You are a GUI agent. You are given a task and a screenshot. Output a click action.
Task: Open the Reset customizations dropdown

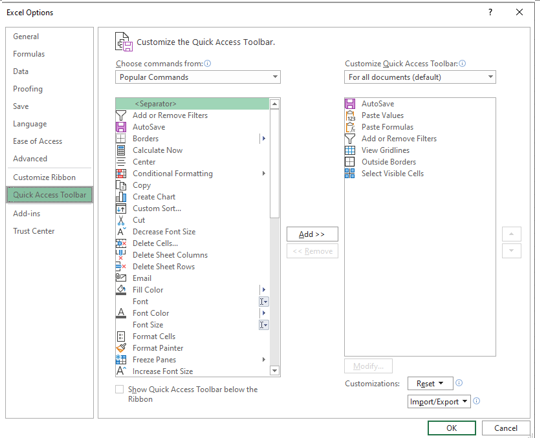[x=430, y=383]
